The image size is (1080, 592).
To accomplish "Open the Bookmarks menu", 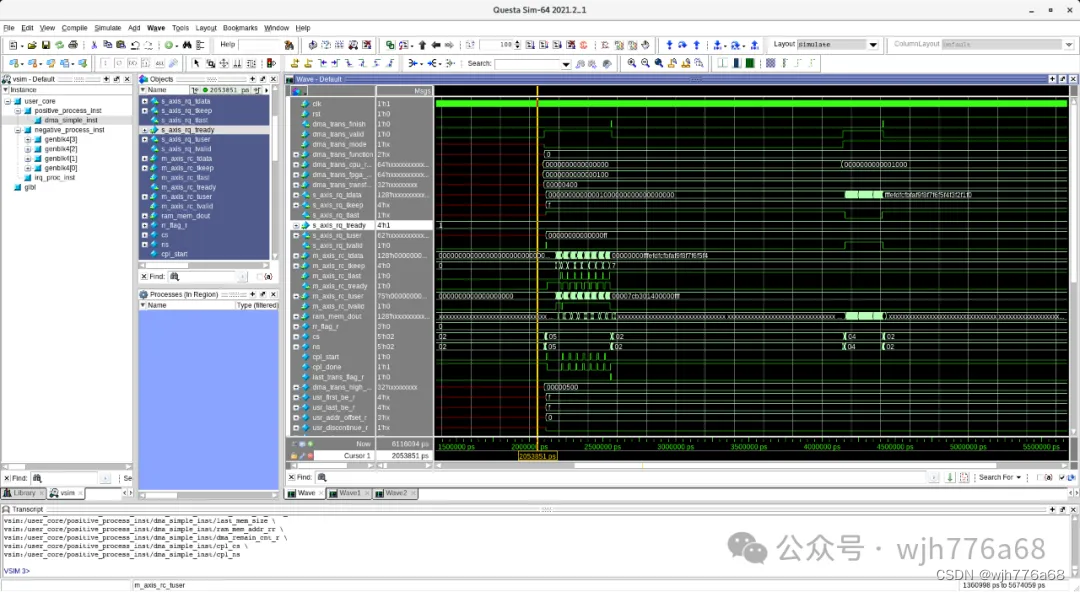I will pos(240,28).
